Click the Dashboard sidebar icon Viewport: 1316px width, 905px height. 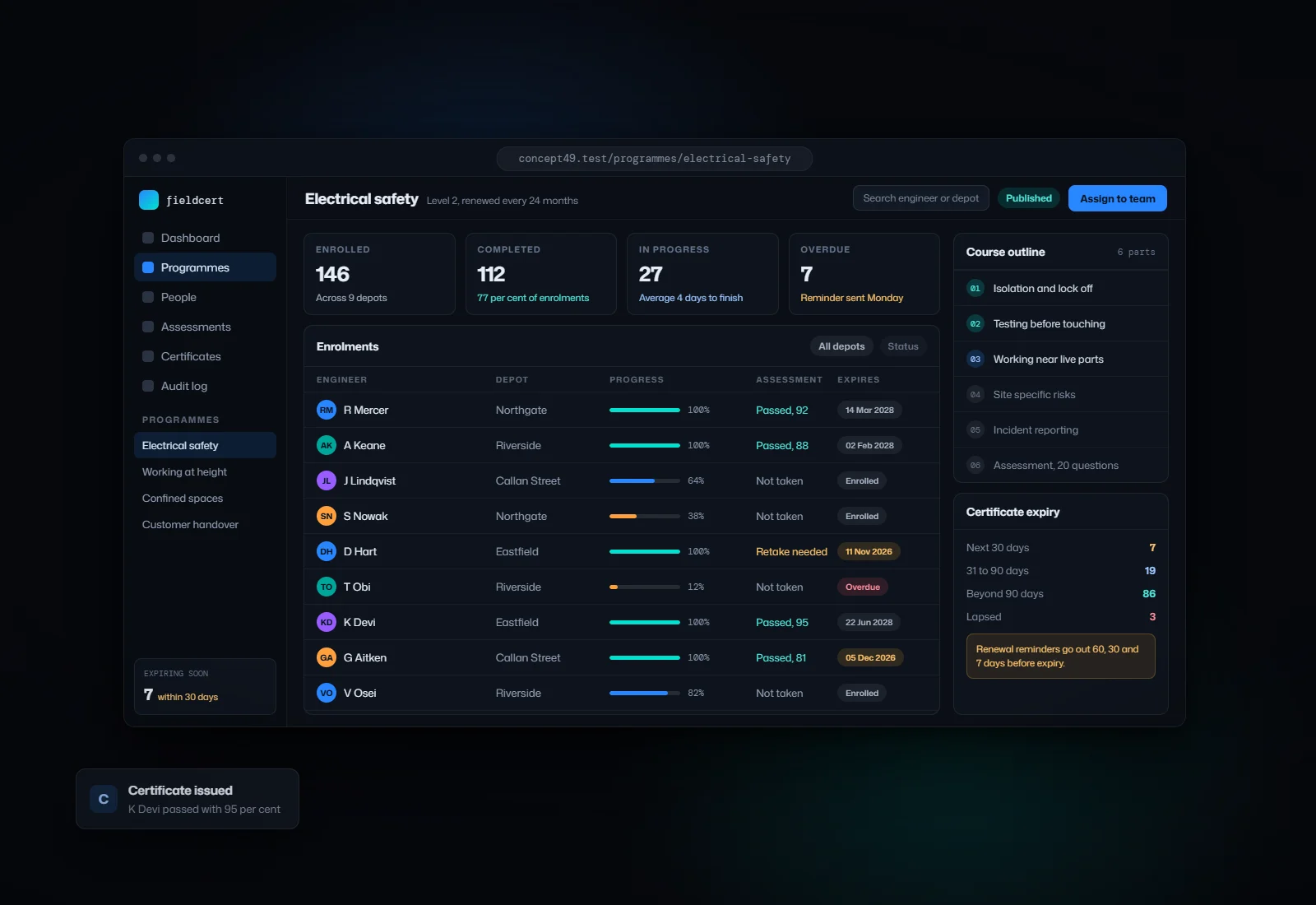click(x=148, y=238)
